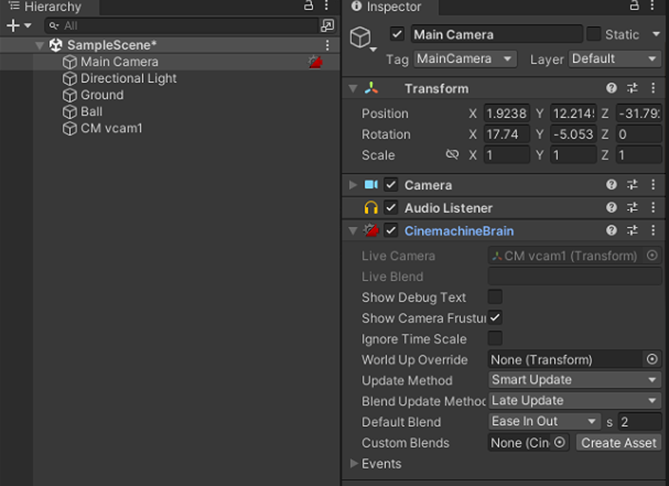
Task: Open CinemachineBrain presets icon
Action: click(x=632, y=231)
